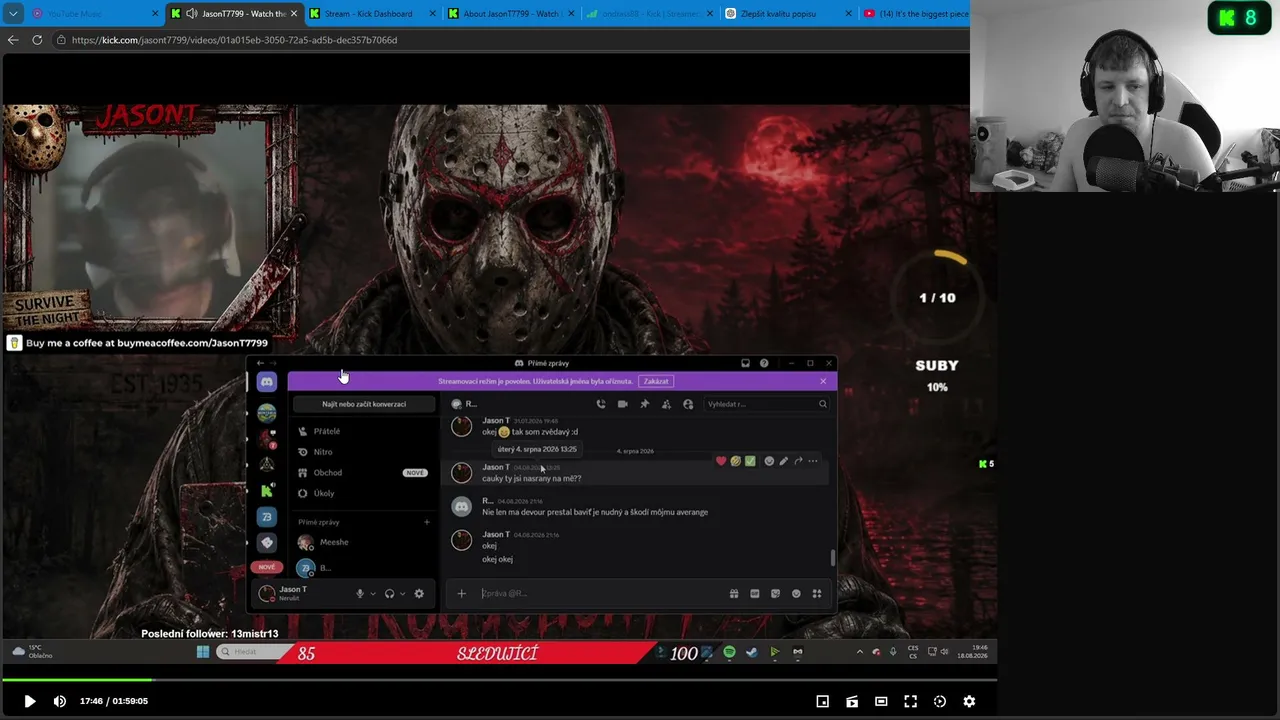Viewport: 1280px width, 720px height.
Task: Toggle user profile panel in Discord DM
Action: pyautogui.click(x=688, y=404)
